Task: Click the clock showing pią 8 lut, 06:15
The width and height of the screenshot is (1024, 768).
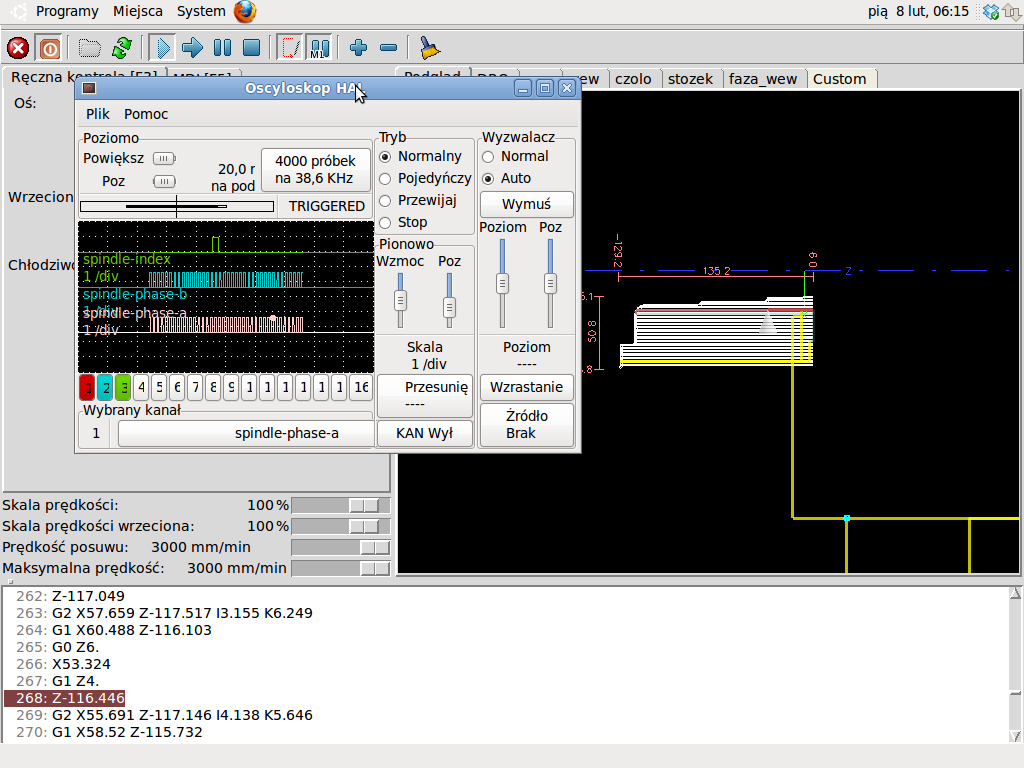Action: click(x=918, y=11)
